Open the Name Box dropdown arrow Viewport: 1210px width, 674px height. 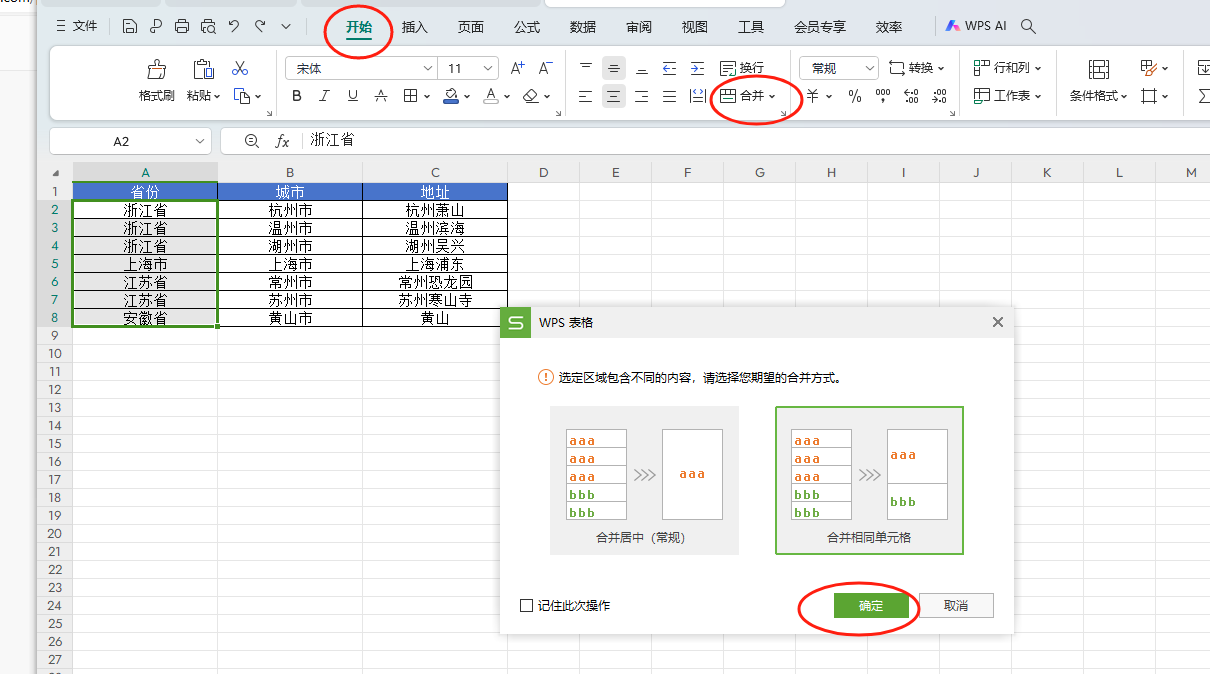point(200,141)
